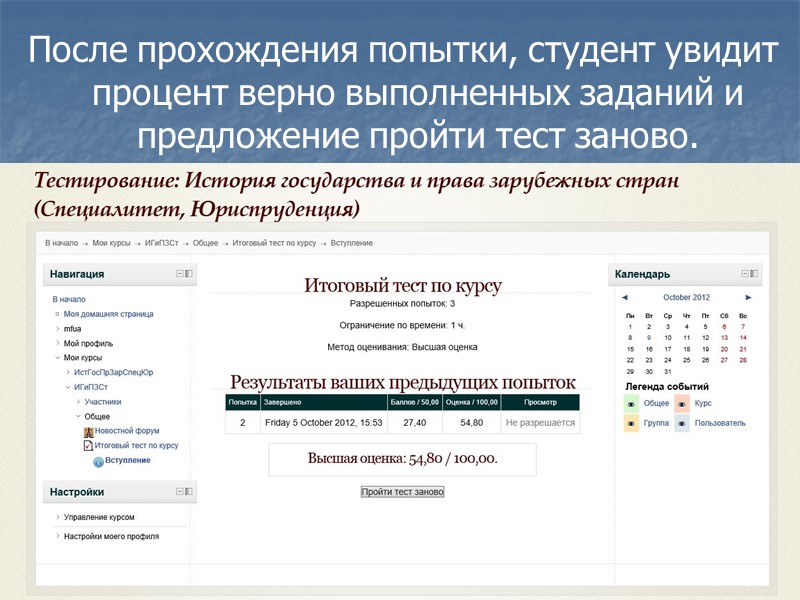
Task: Click the Баллов / 50,00 column header
Action: 415,402
